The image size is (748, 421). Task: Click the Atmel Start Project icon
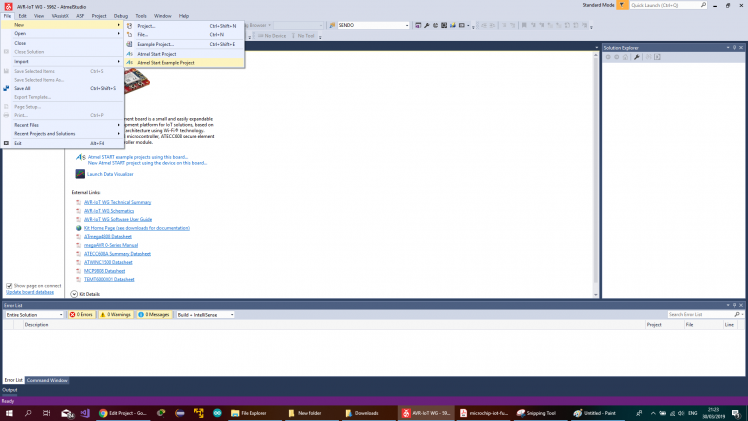[x=130, y=53]
